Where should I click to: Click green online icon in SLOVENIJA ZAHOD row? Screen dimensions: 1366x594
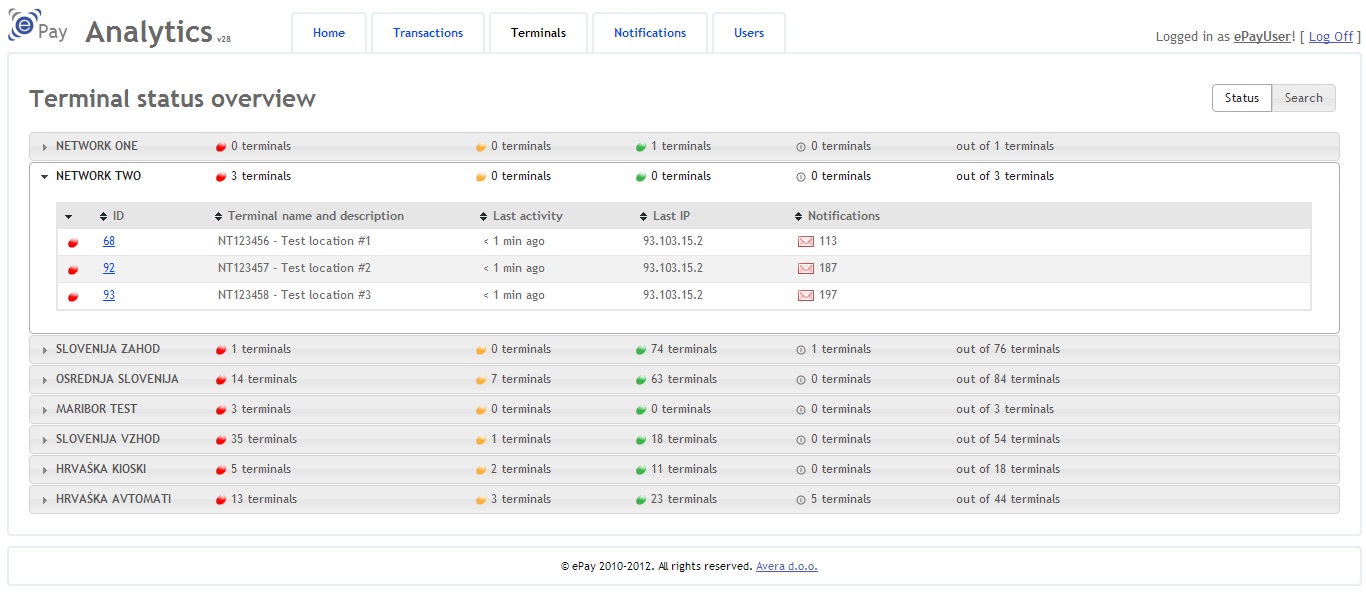(x=641, y=350)
